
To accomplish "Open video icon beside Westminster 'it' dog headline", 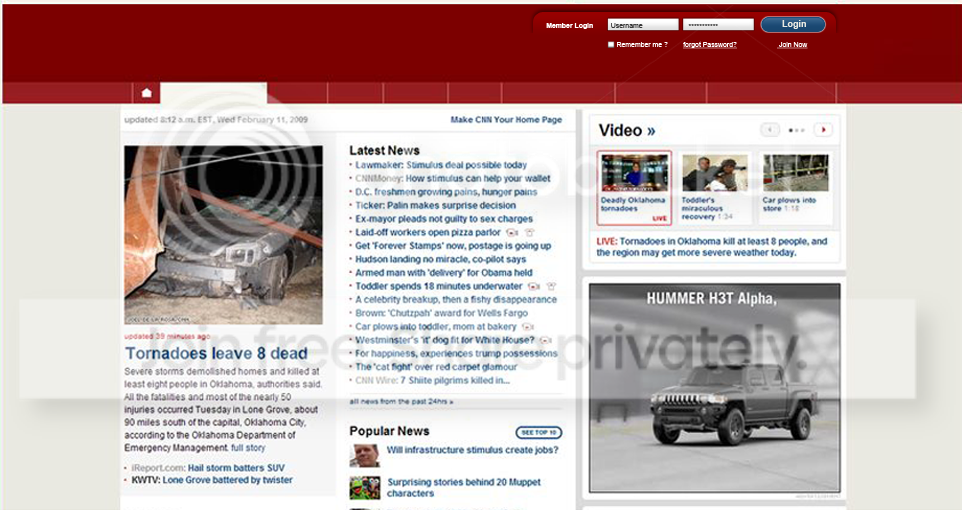I will (545, 341).
